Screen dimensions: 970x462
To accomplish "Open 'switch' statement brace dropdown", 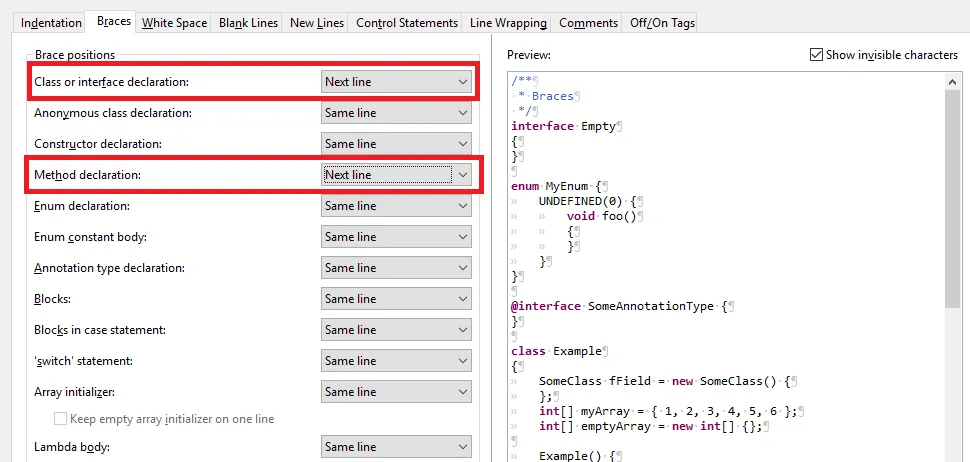I will click(396, 361).
